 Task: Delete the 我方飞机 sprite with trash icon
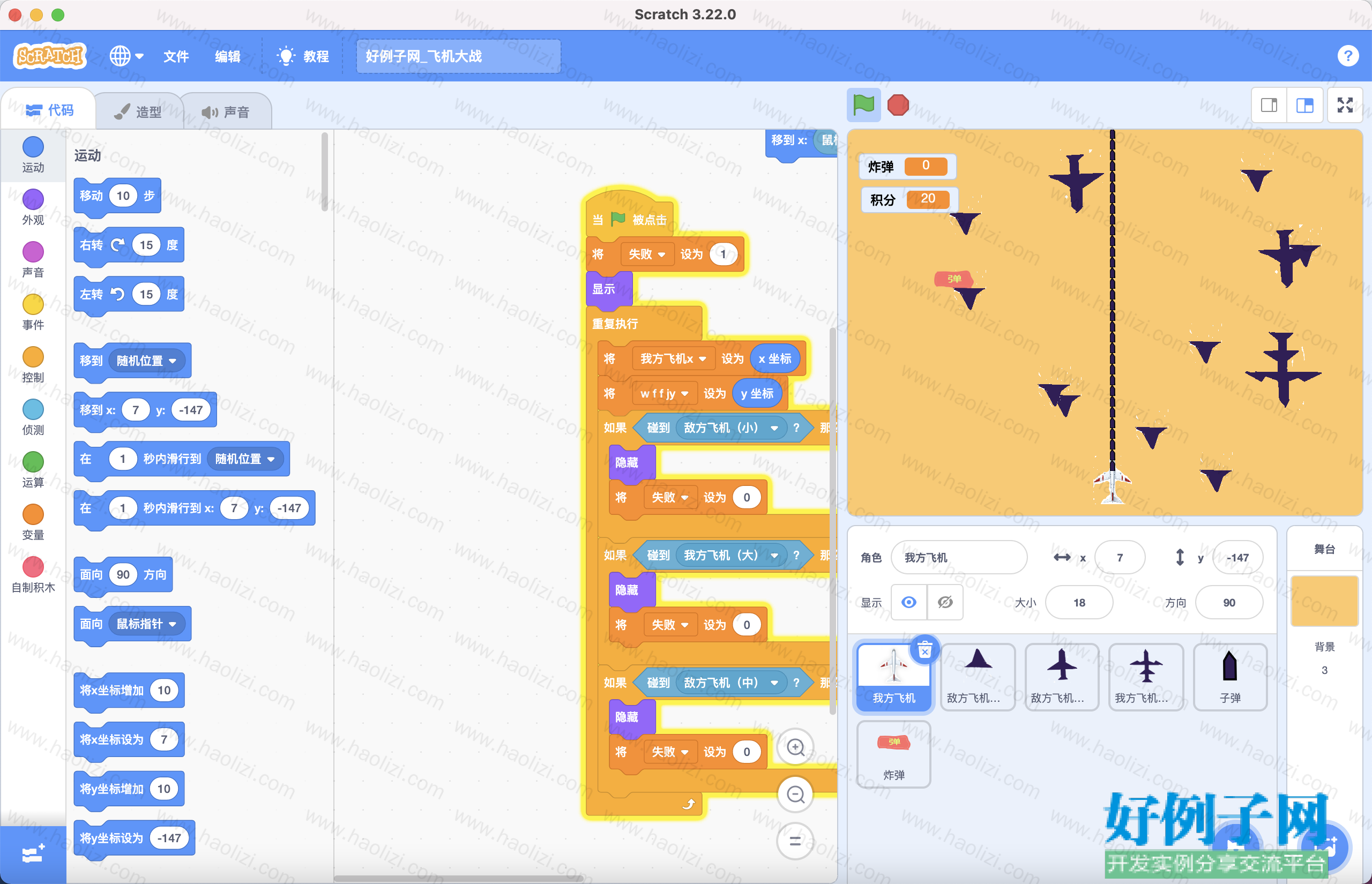pyautogui.click(x=924, y=650)
